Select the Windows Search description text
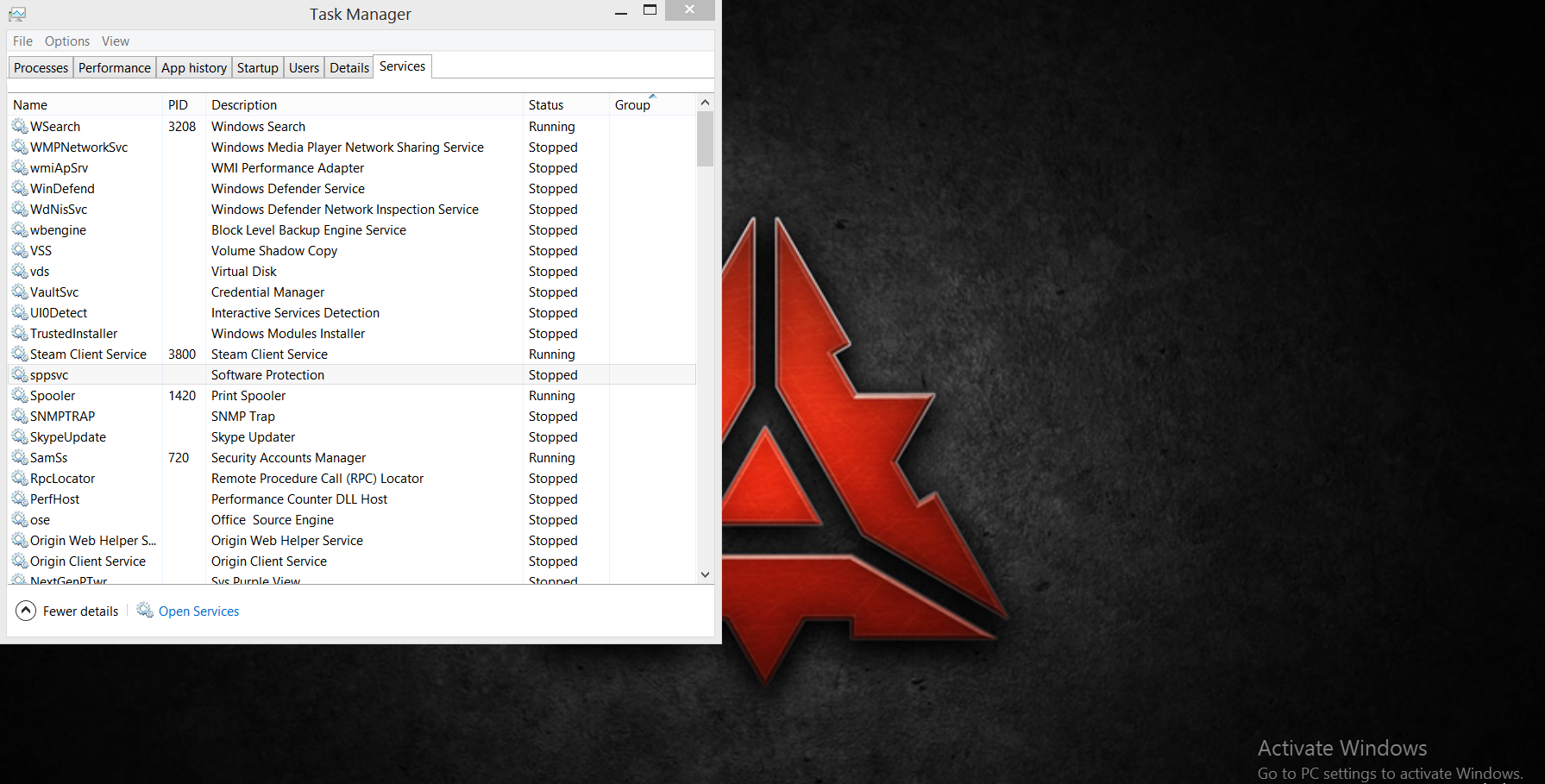Image resolution: width=1545 pixels, height=784 pixels. coord(258,127)
